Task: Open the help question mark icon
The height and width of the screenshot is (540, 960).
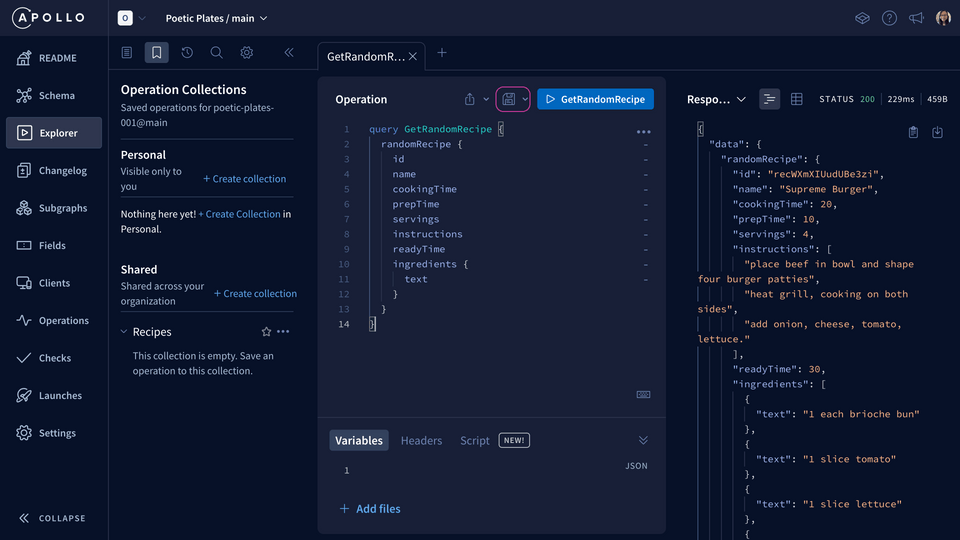Action: [889, 18]
